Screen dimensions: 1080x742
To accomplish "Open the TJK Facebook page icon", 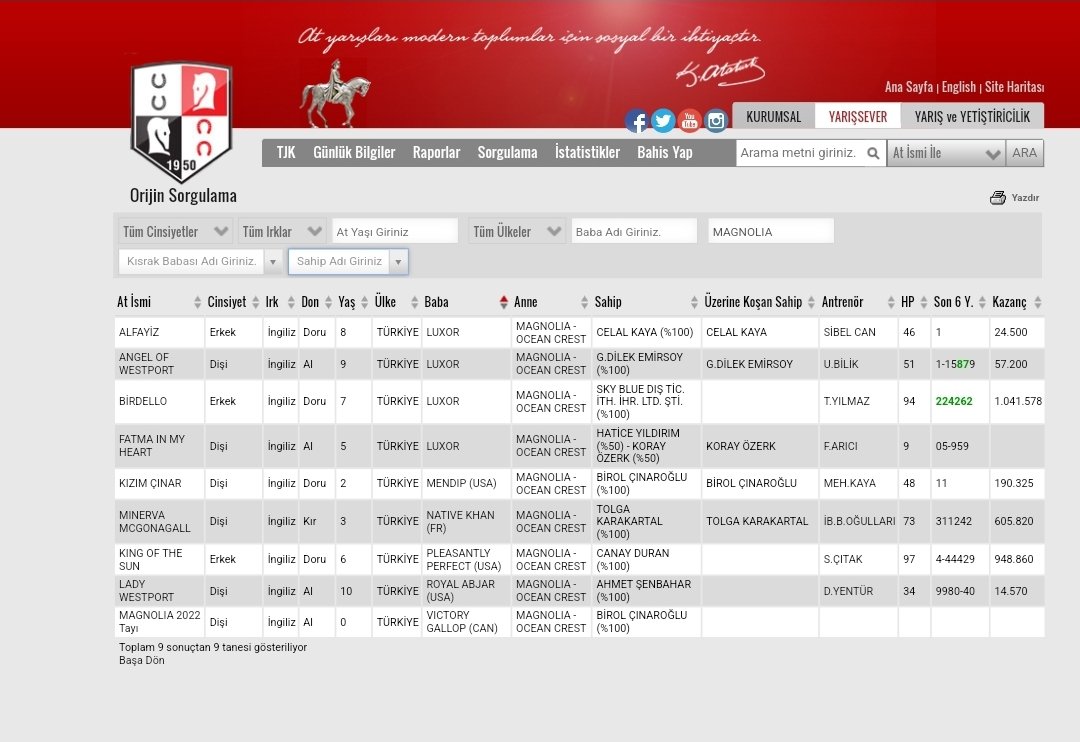I will click(636, 121).
